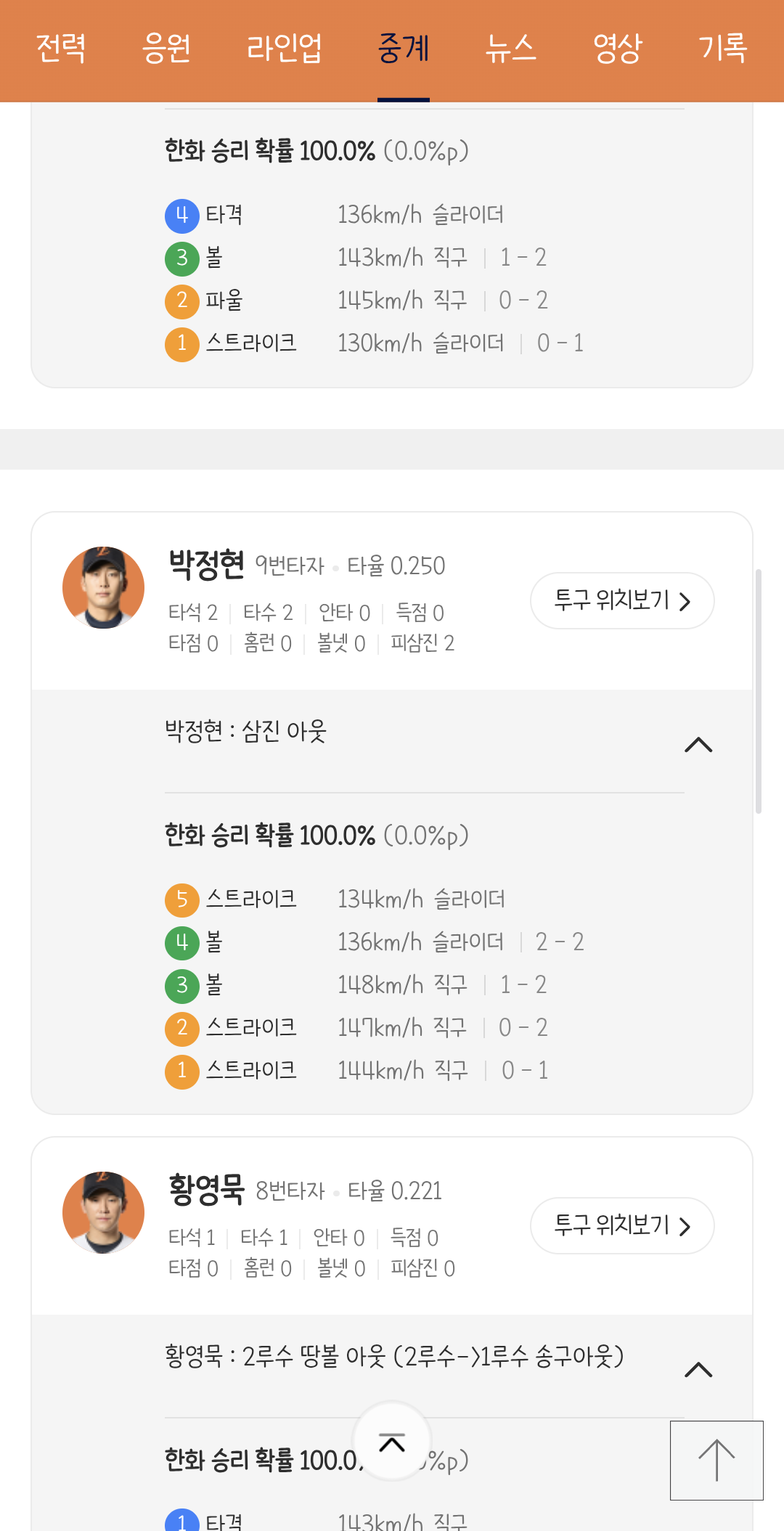784x1531 pixels.
Task: Go to the 뉴스 tab
Action: click(510, 48)
